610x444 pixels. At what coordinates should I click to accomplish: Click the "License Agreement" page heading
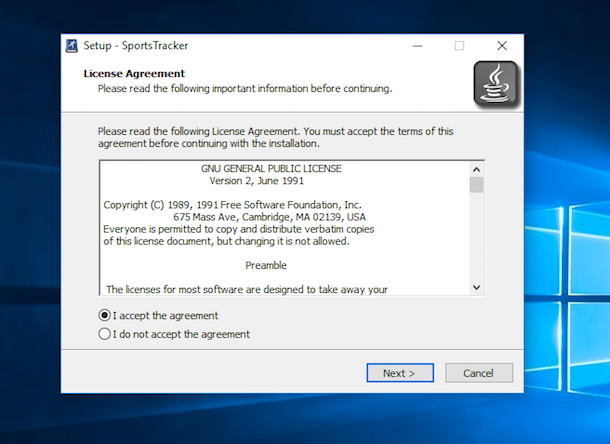tap(134, 74)
